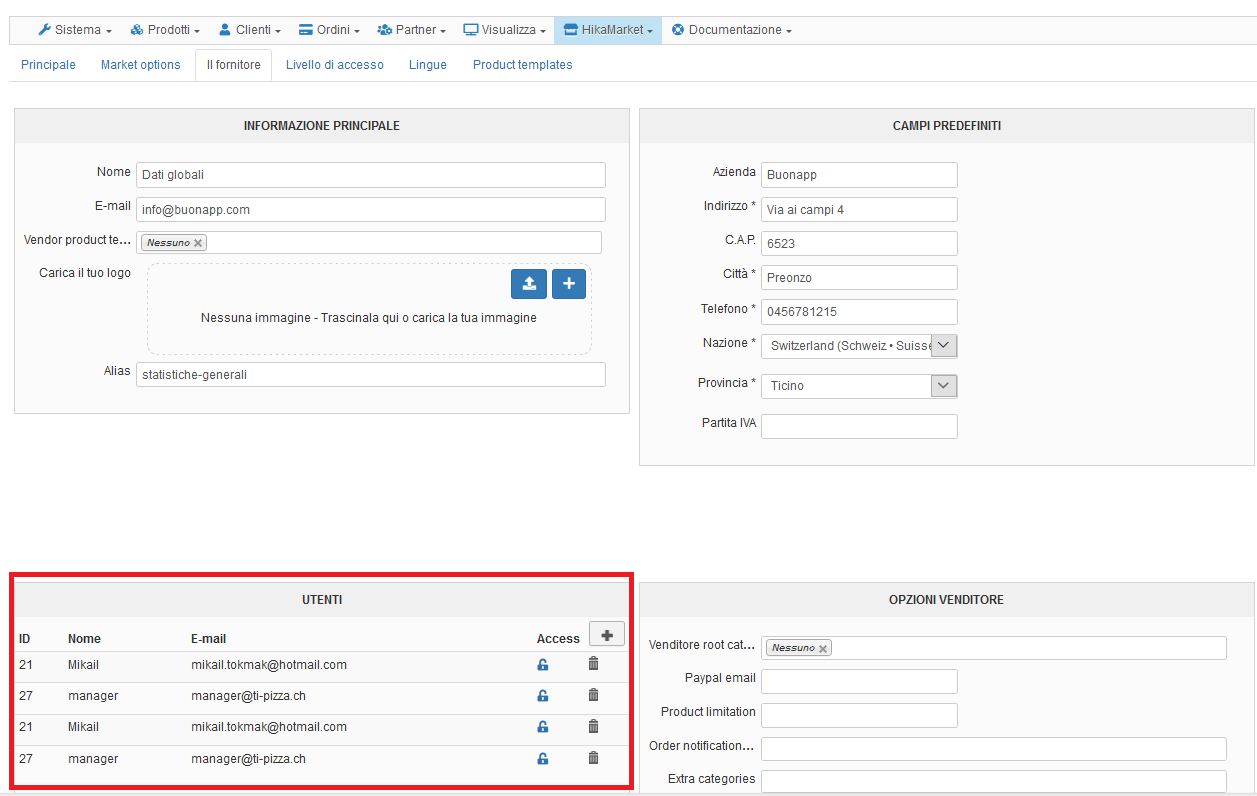This screenshot has height=796, width=1257.
Task: Switch to the Principale tab
Action: click(x=48, y=65)
